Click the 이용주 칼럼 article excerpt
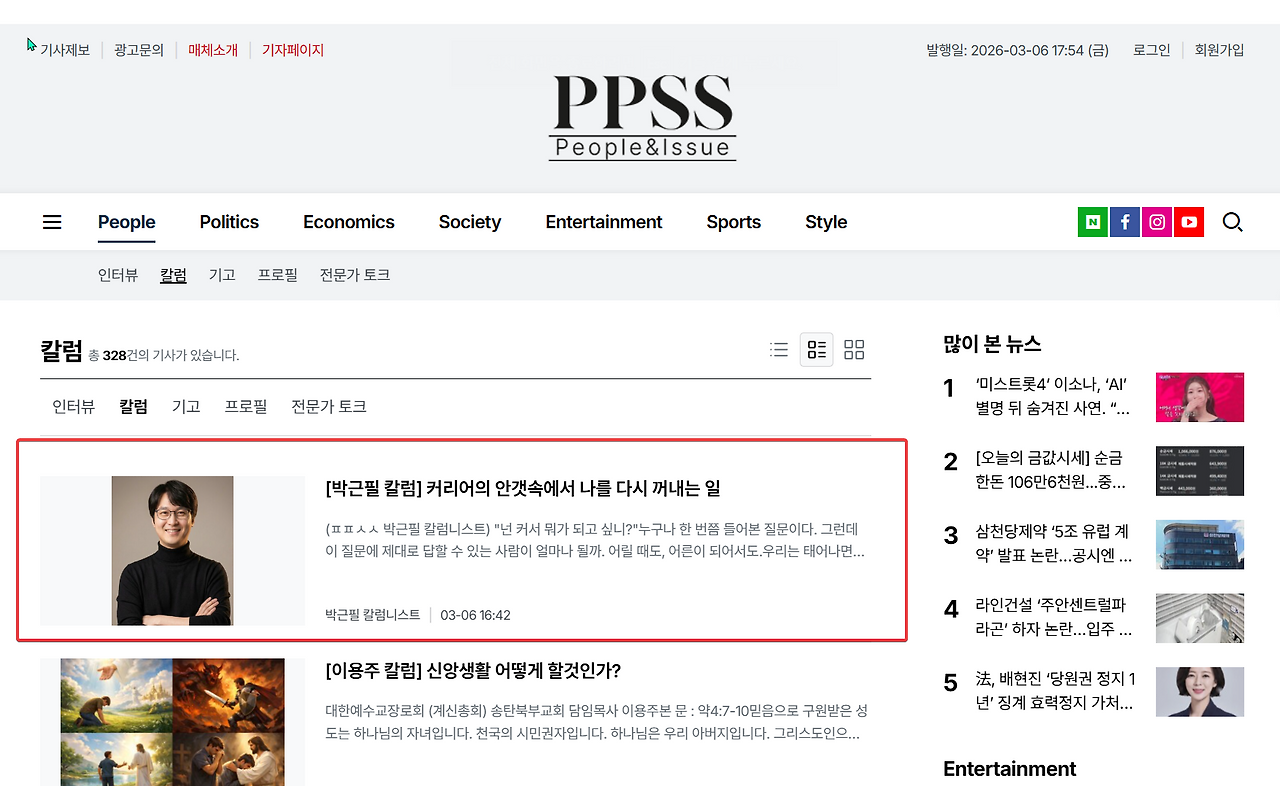 point(596,722)
